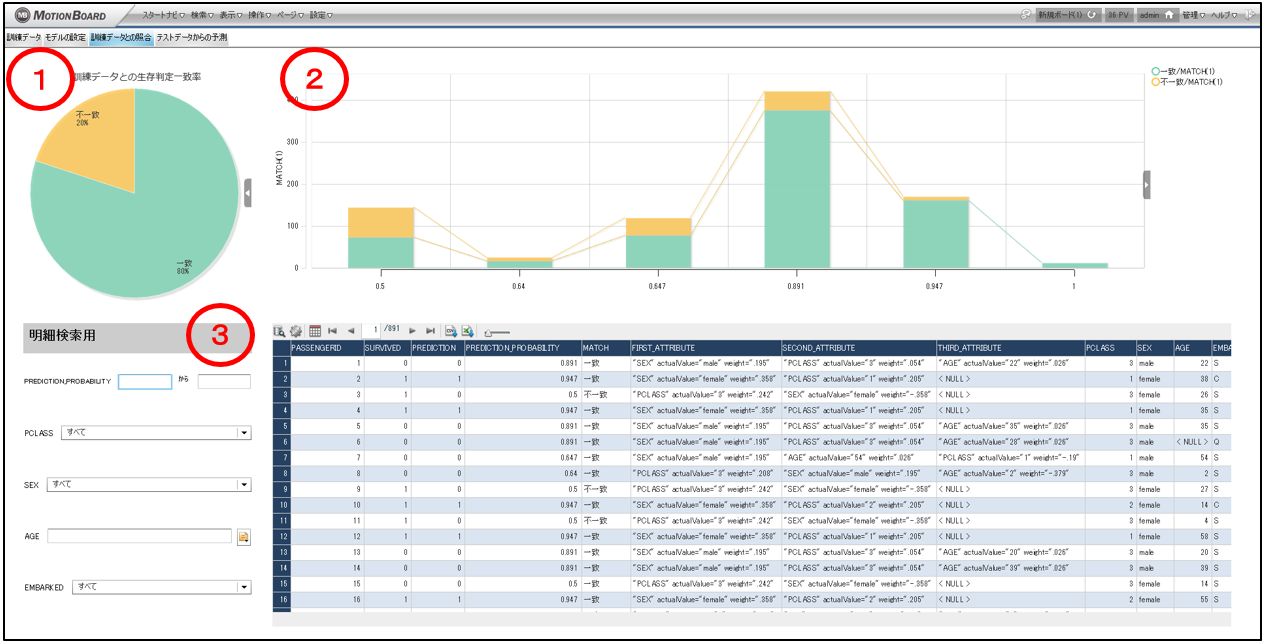Image resolution: width=1266 pixels, height=644 pixels.
Task: Switch to テストデータからの予測 tab
Action: coord(192,37)
